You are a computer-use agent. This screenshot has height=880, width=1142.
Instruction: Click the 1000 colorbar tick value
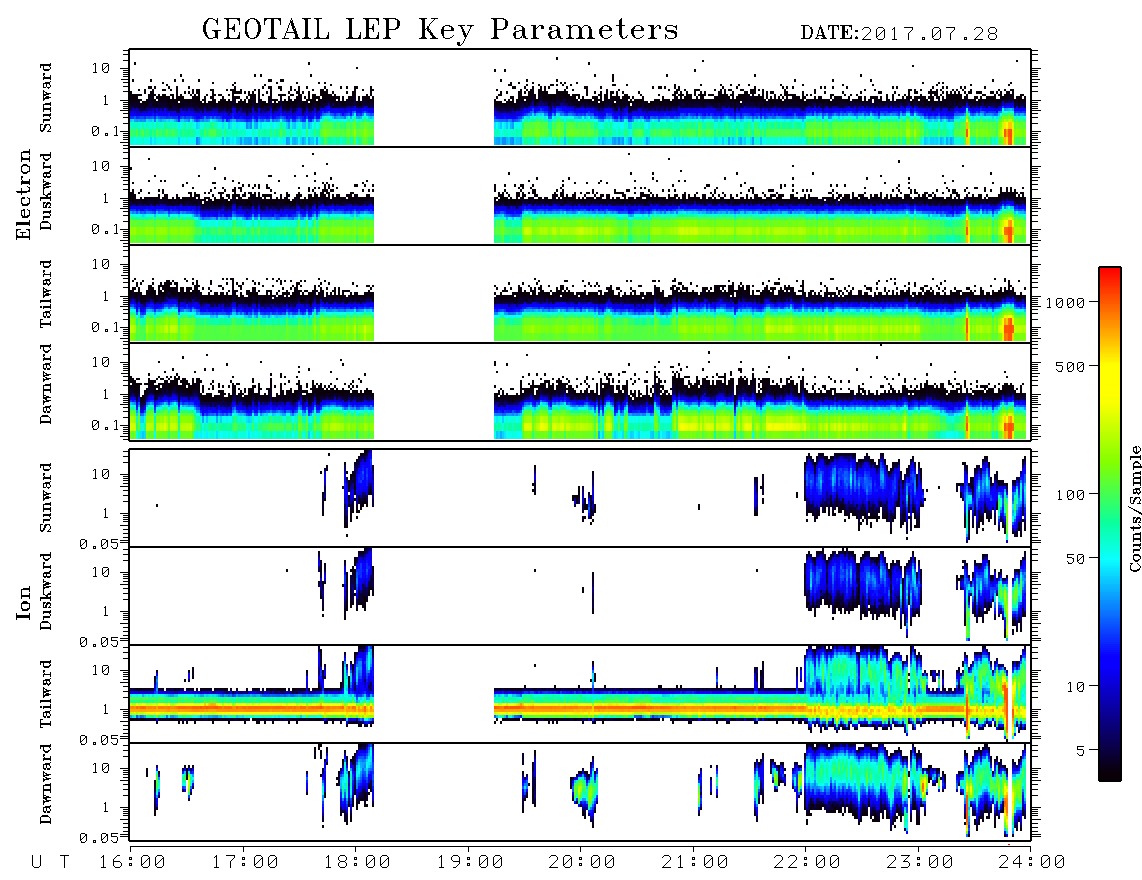[1065, 303]
